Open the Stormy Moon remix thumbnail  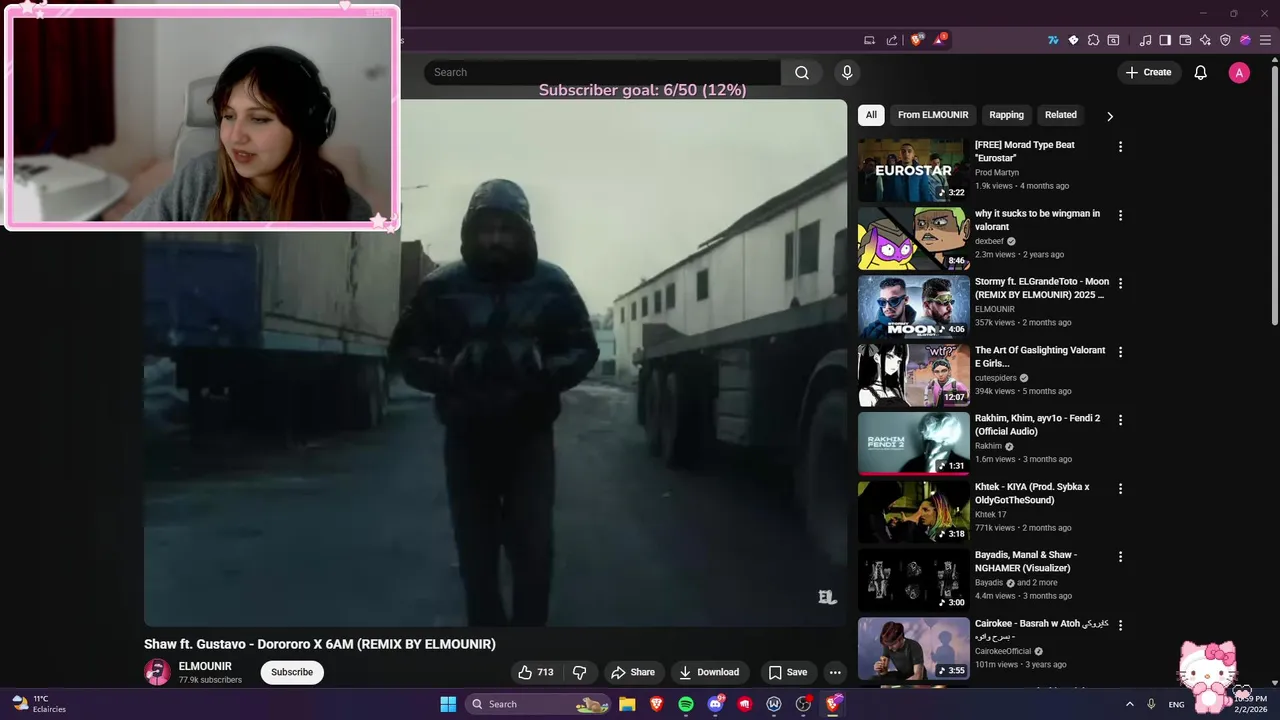point(914,307)
